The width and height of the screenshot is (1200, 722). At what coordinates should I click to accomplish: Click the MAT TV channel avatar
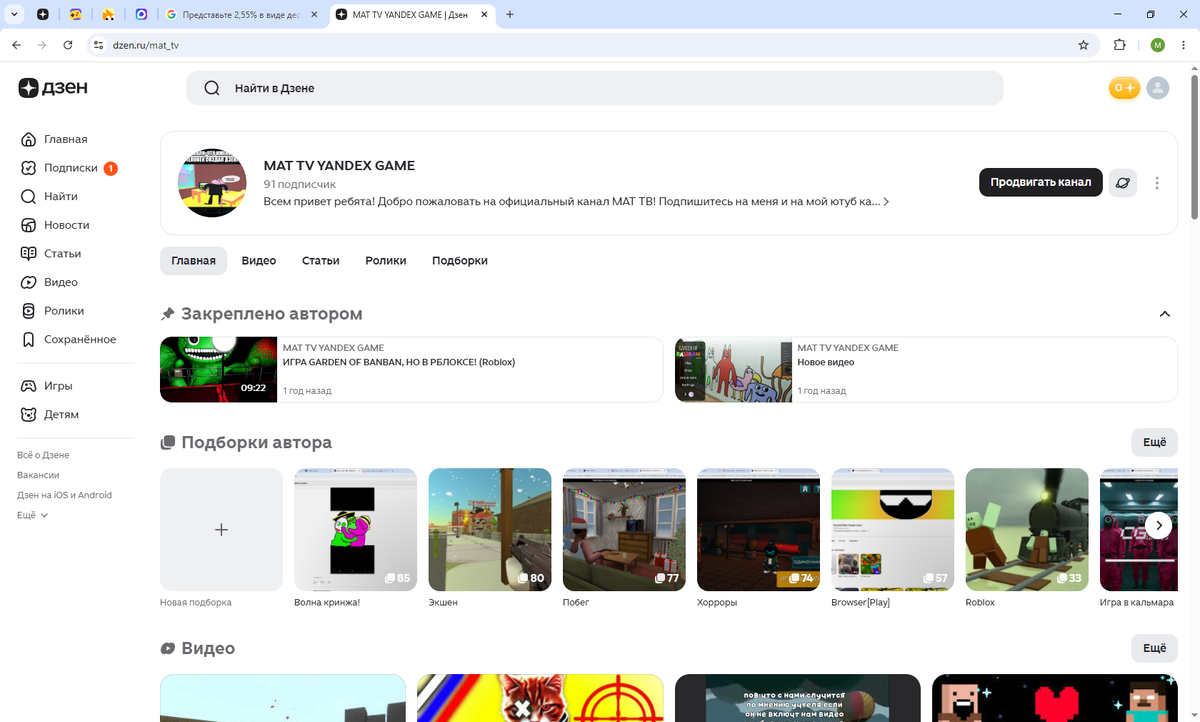pyautogui.click(x=212, y=183)
